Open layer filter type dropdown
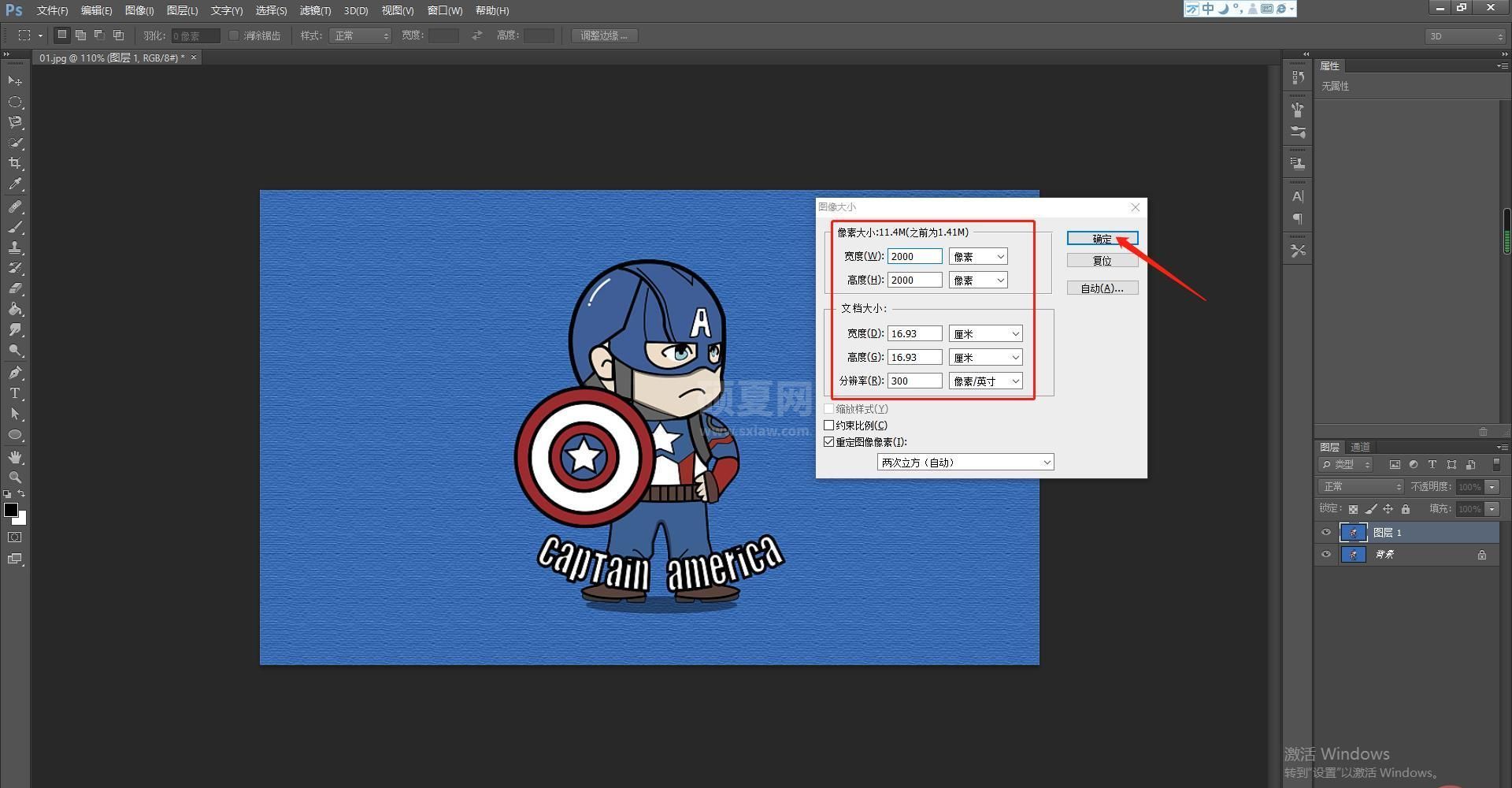This screenshot has height=788, width=1512. click(1347, 465)
